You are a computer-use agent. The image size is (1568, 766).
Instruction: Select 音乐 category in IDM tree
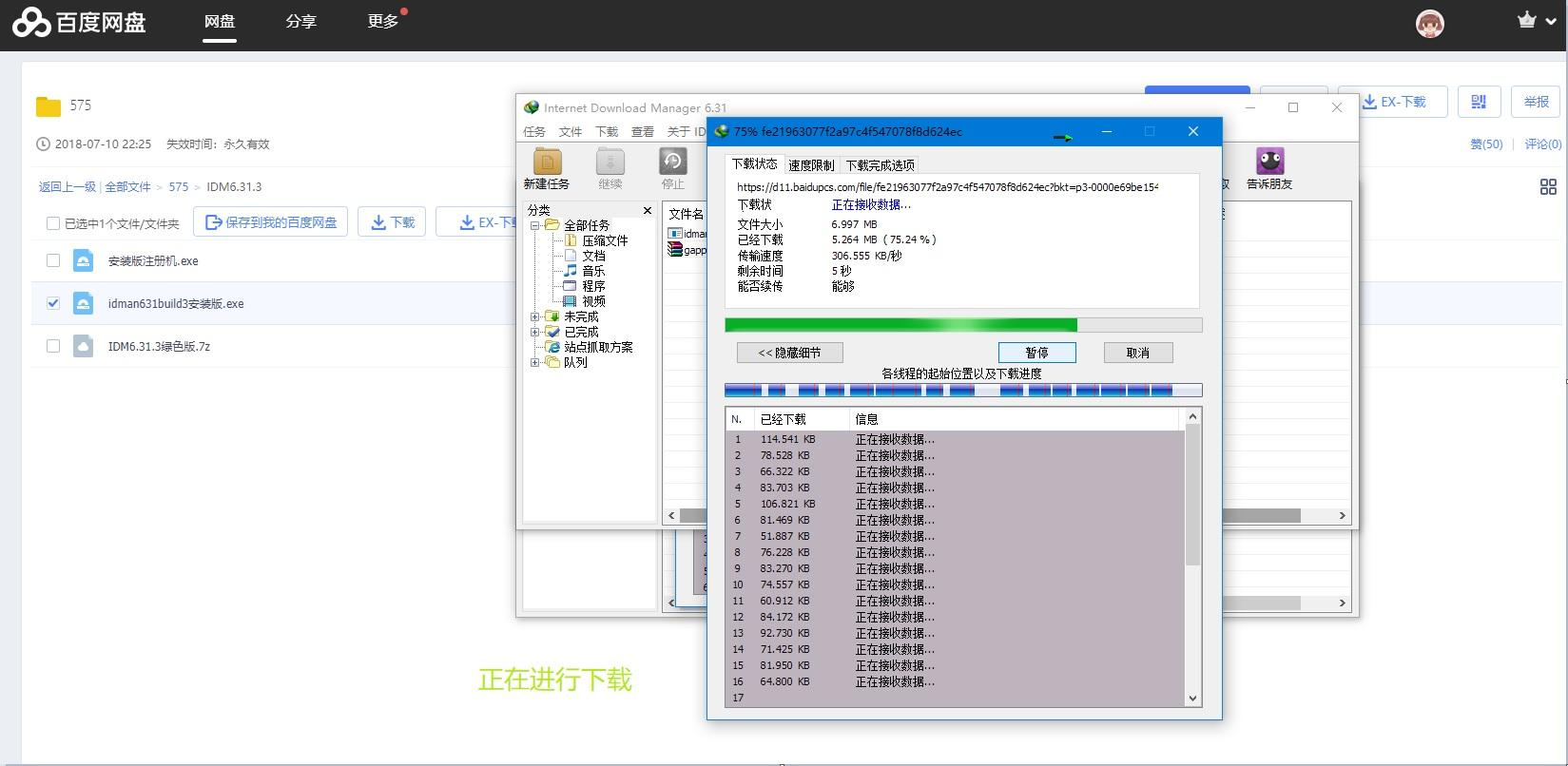593,271
